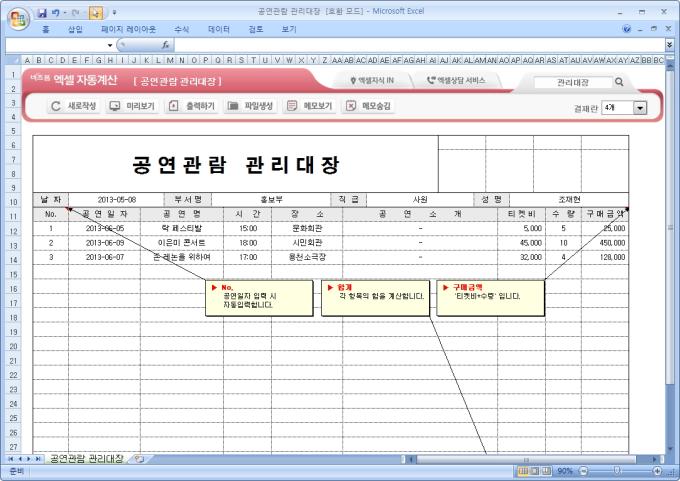Viewport: 680px width, 481px height.
Task: Click the horizontal scrollbar right arrow
Action: [655, 459]
